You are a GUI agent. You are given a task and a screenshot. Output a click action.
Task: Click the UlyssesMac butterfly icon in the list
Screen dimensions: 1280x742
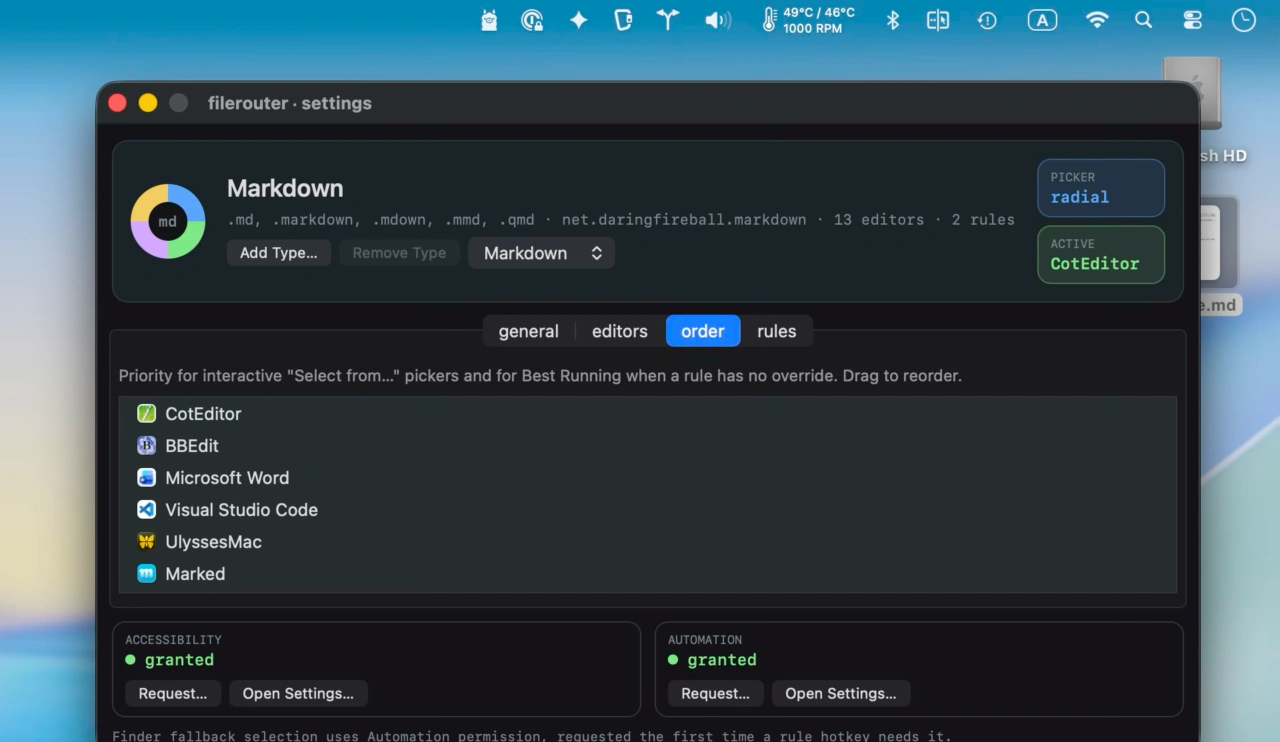click(x=147, y=542)
